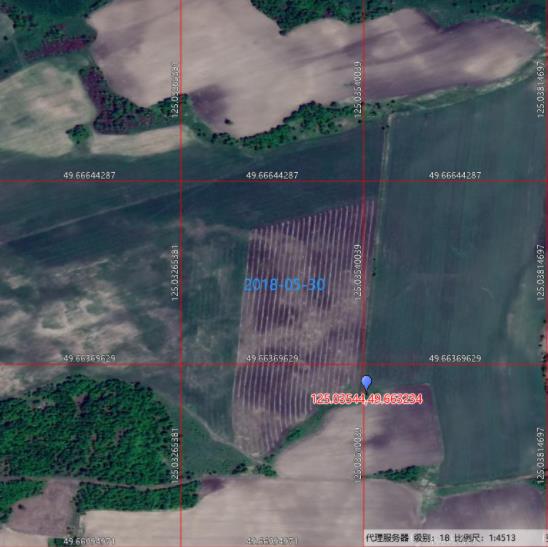Click the top-right 125.03814697 longitude label
The image size is (548, 547).
541,89
